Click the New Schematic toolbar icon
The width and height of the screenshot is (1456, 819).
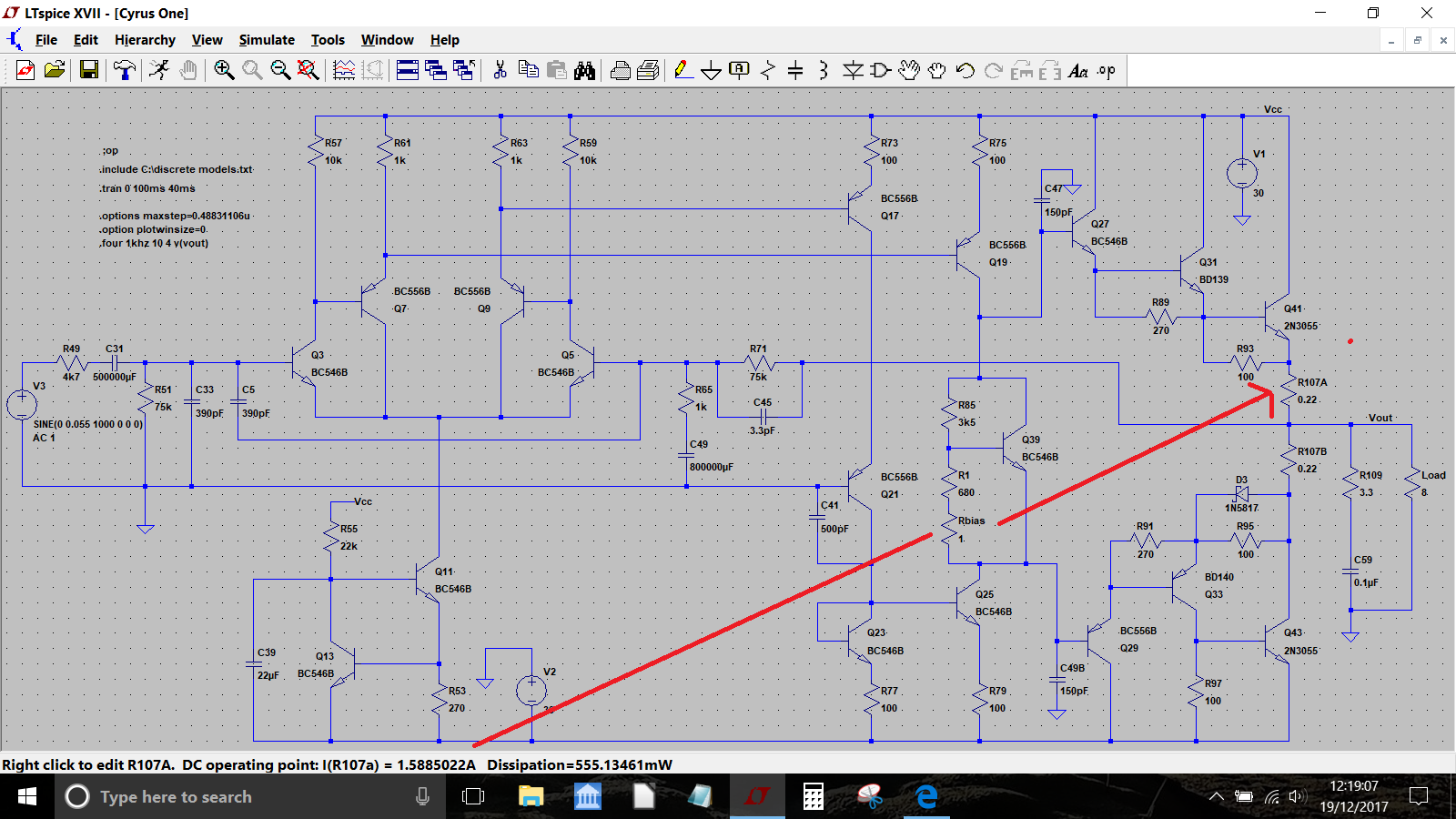coord(25,70)
